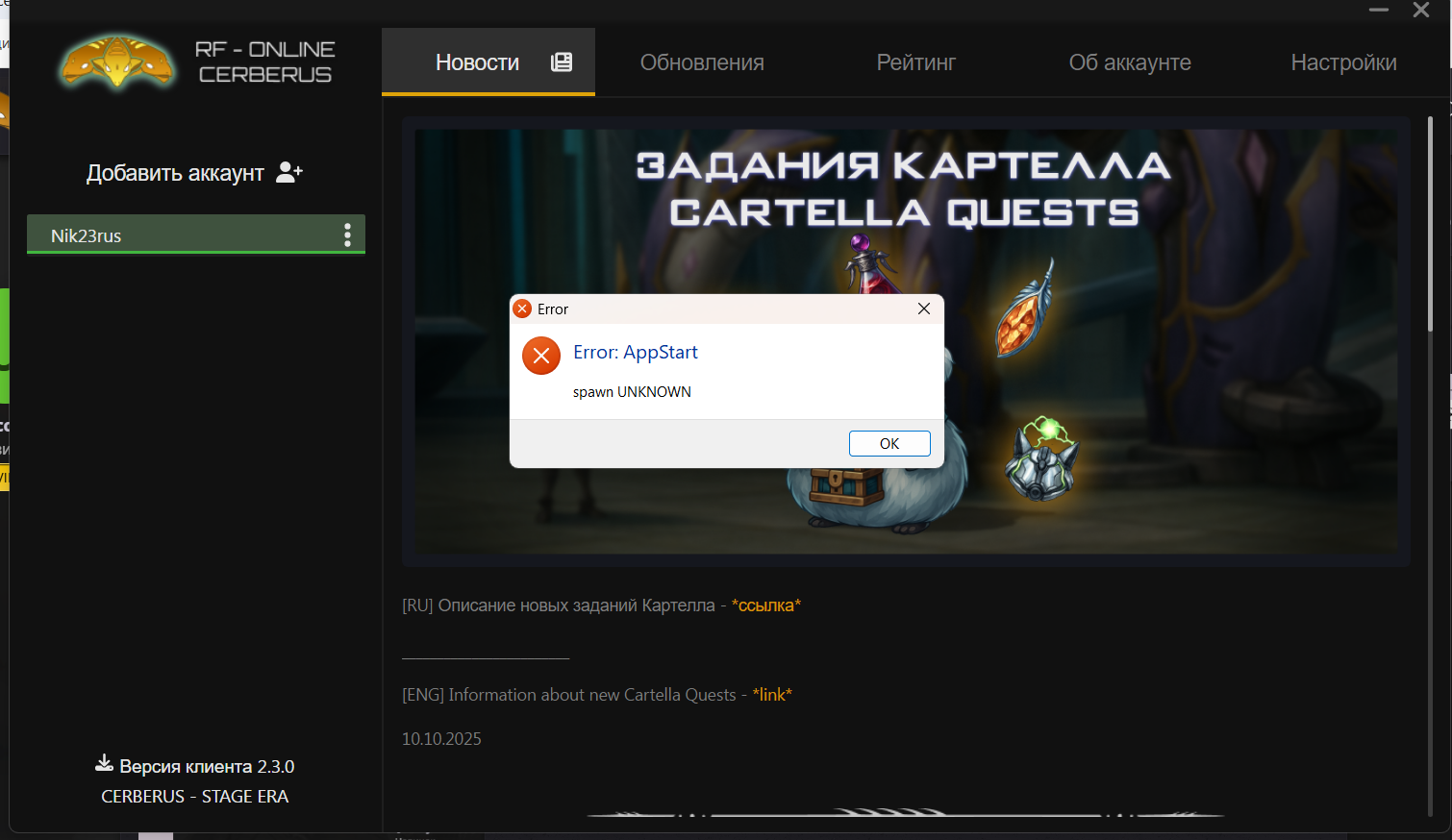Click the RF Online Cerberus logo emblem

pos(117,63)
